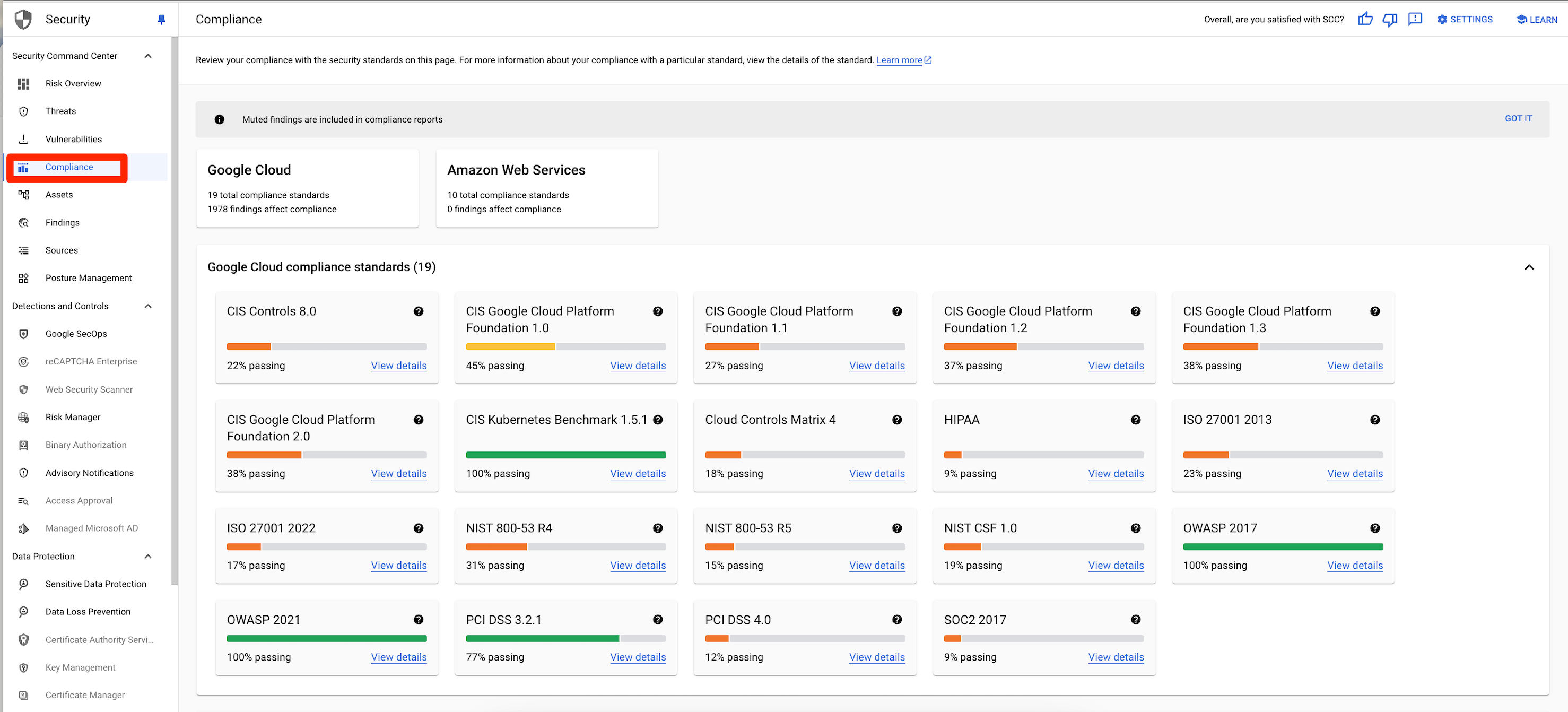
Task: Open help for CIS Controls 8.0
Action: 419,311
